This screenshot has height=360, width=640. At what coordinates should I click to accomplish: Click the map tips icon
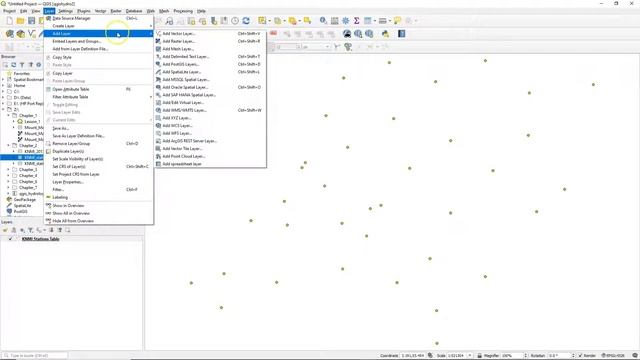tap(397, 21)
